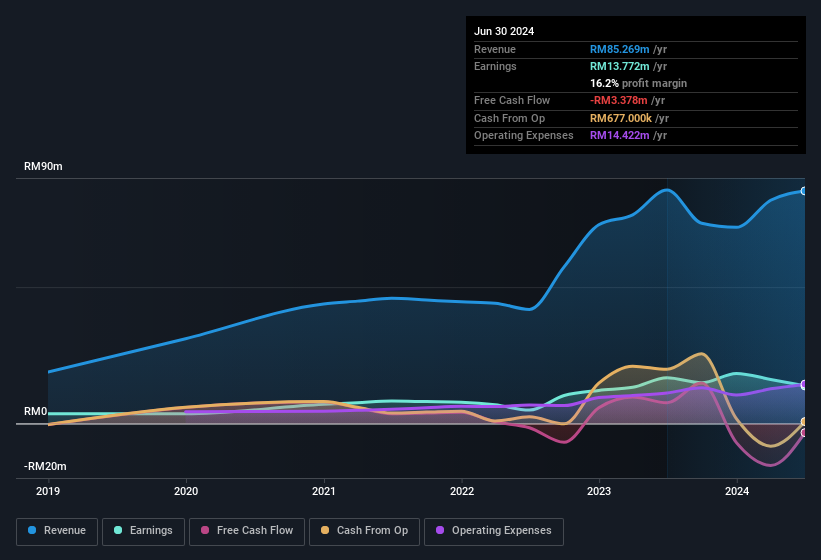Click the -RM3.378m free cash flow value
Screen dimensions: 821x560
click(x=618, y=100)
